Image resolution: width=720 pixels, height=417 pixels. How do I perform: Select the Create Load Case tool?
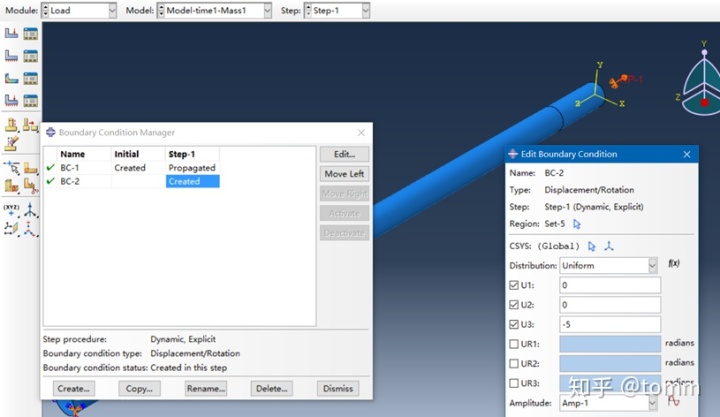pos(11,100)
